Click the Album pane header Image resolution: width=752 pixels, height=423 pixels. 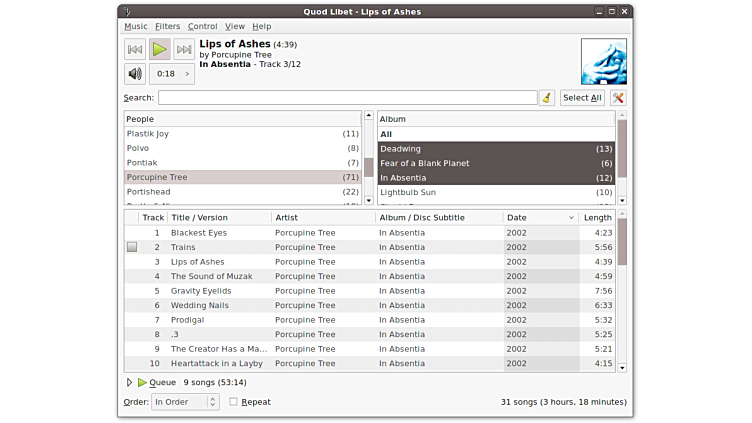pos(496,119)
